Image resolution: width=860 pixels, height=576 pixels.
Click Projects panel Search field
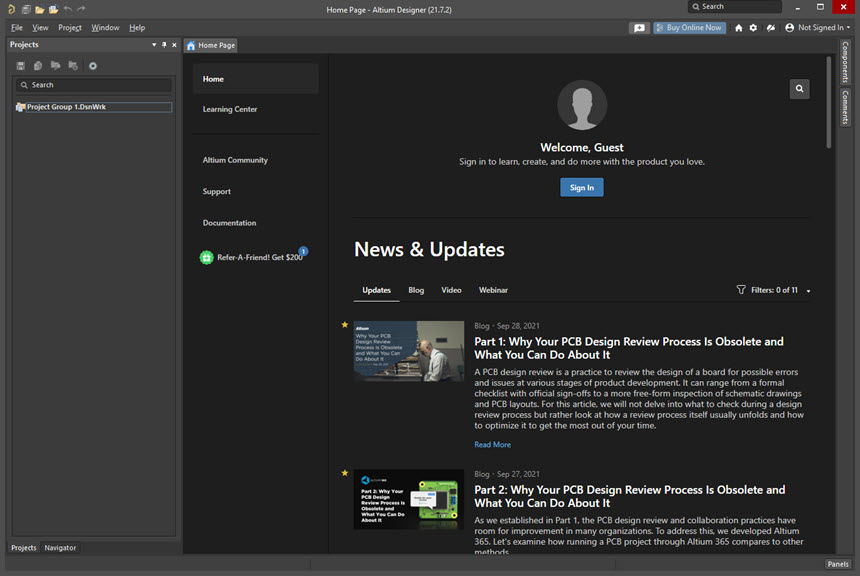pos(94,85)
